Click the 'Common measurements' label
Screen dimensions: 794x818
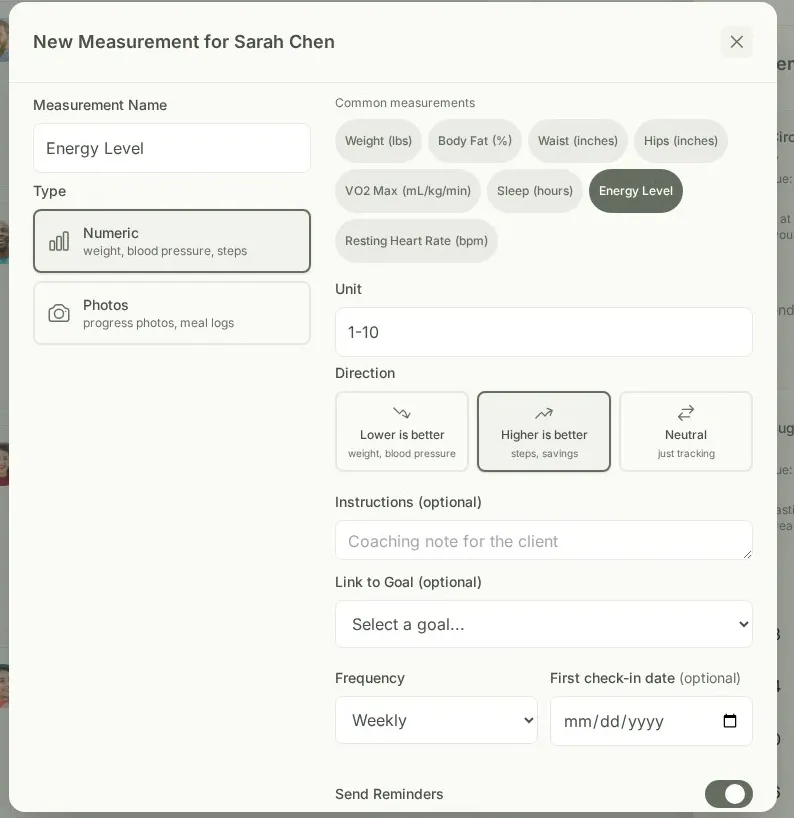pos(405,103)
